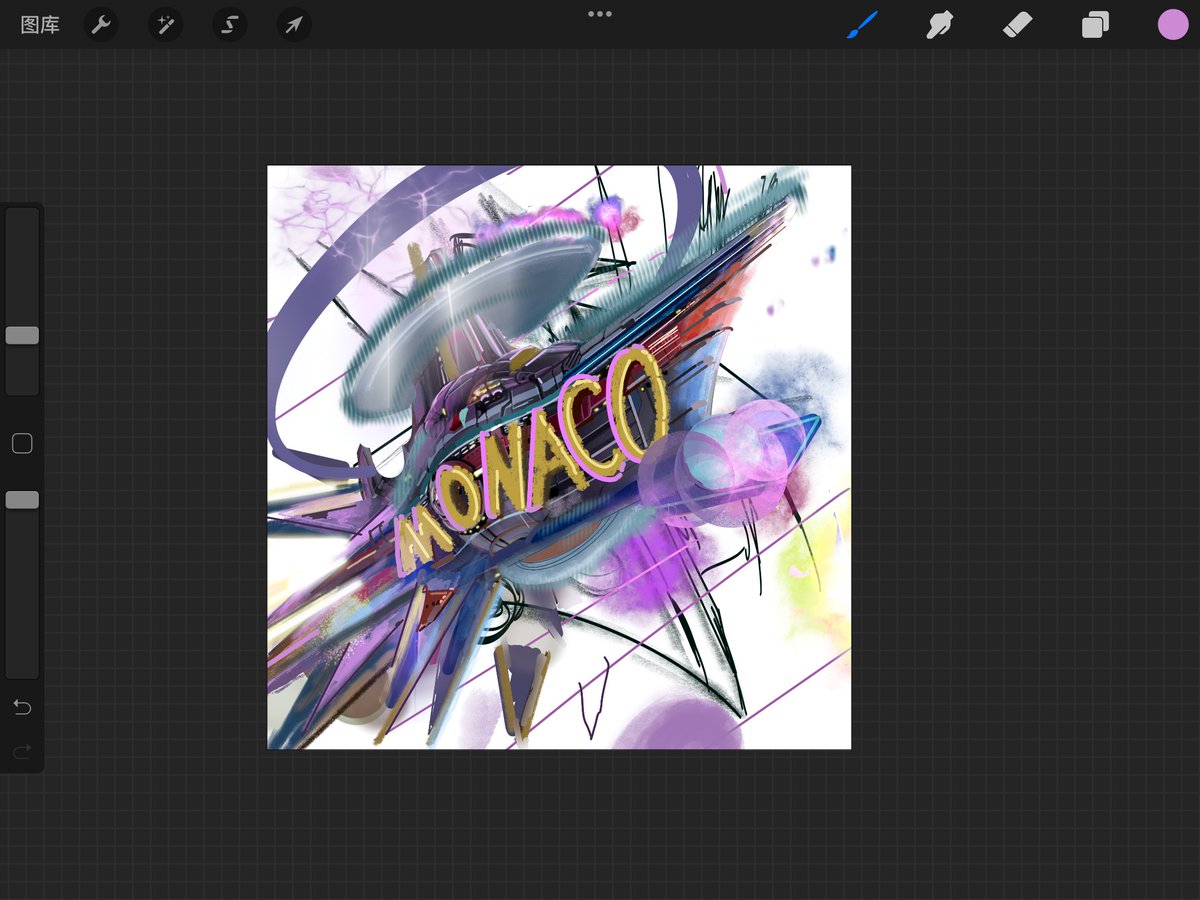Redo the last undone stroke
1200x900 pixels.
tap(22, 750)
